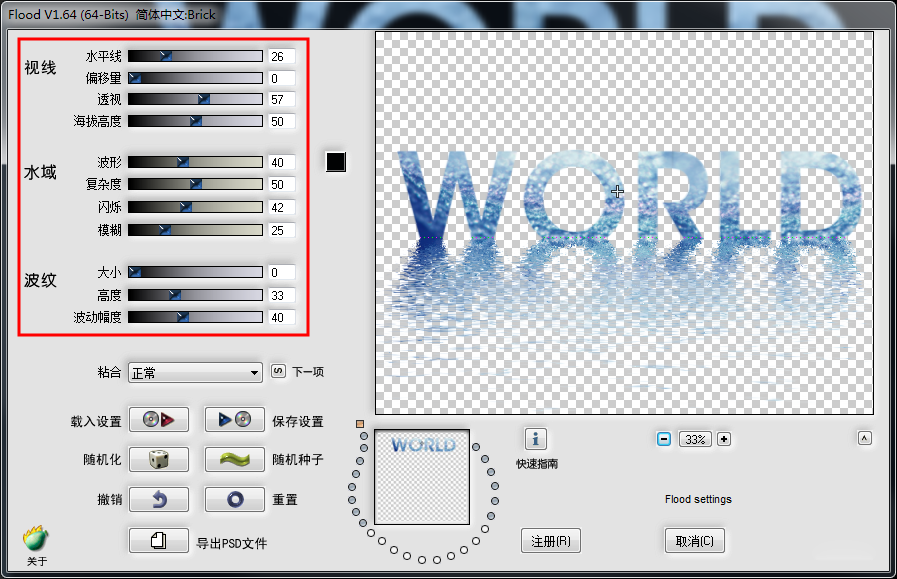The image size is (897, 579).
Task: Click the black water color swatch
Action: point(336,162)
